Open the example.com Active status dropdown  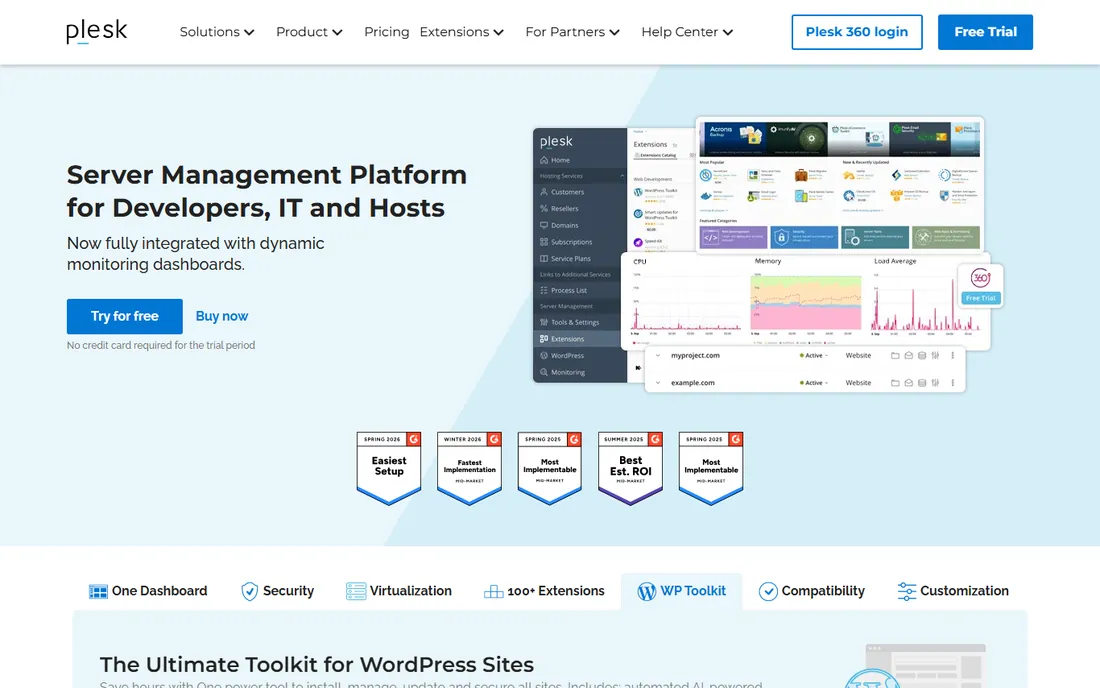[x=814, y=383]
